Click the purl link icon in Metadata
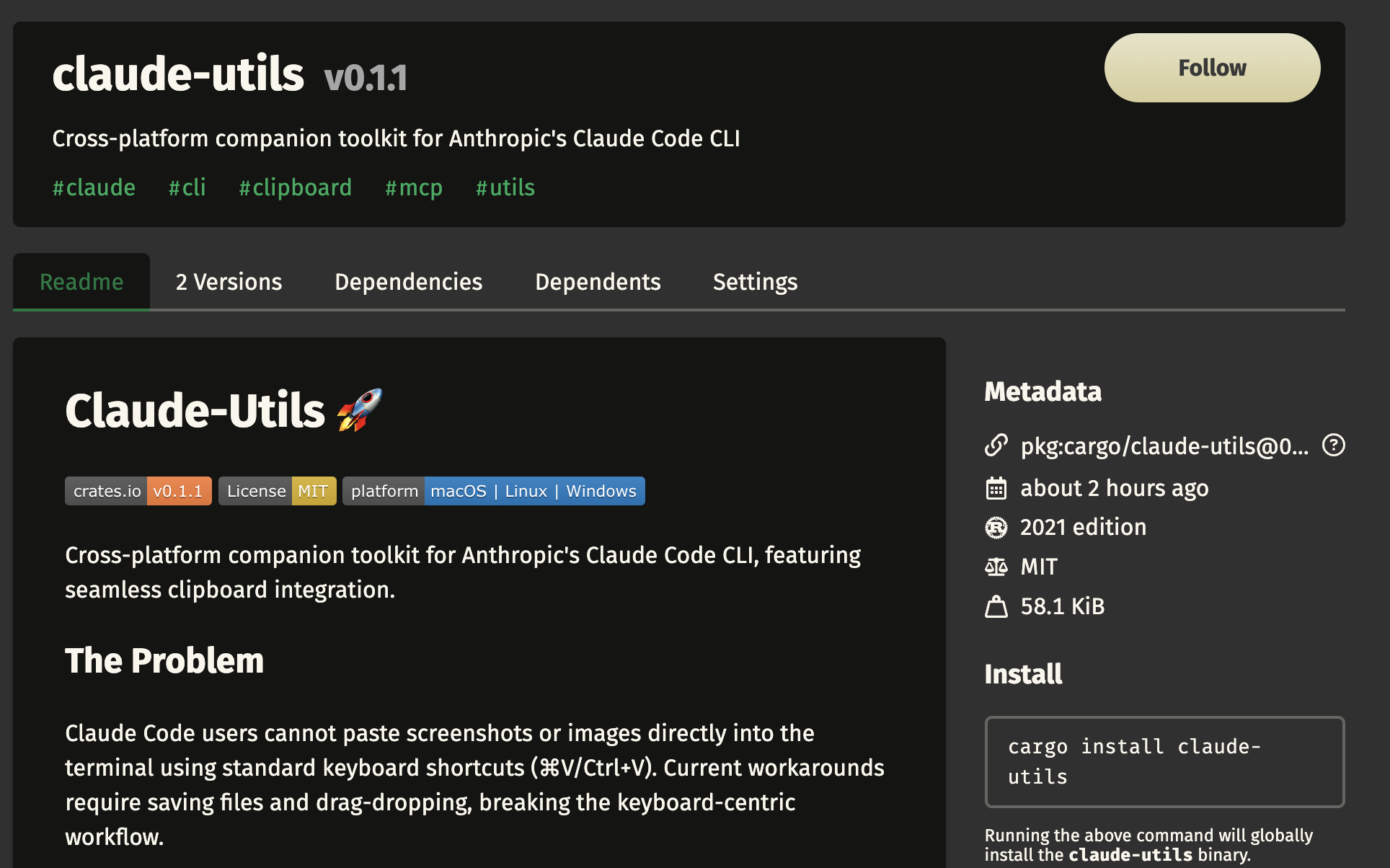This screenshot has height=868, width=1390. pos(996,446)
